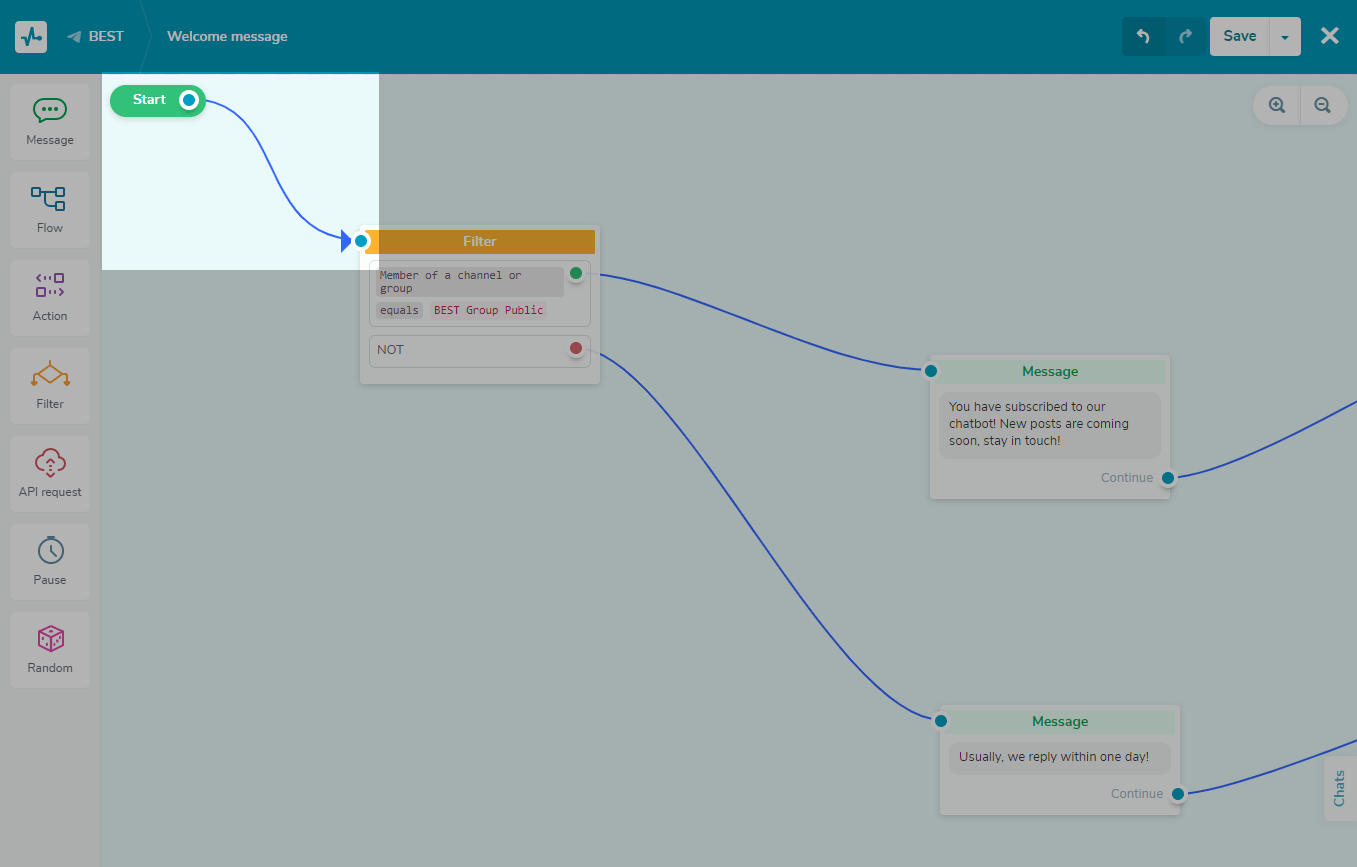Expand the Save options dropdown arrow
Viewport: 1357px width, 867px height.
1285,37
